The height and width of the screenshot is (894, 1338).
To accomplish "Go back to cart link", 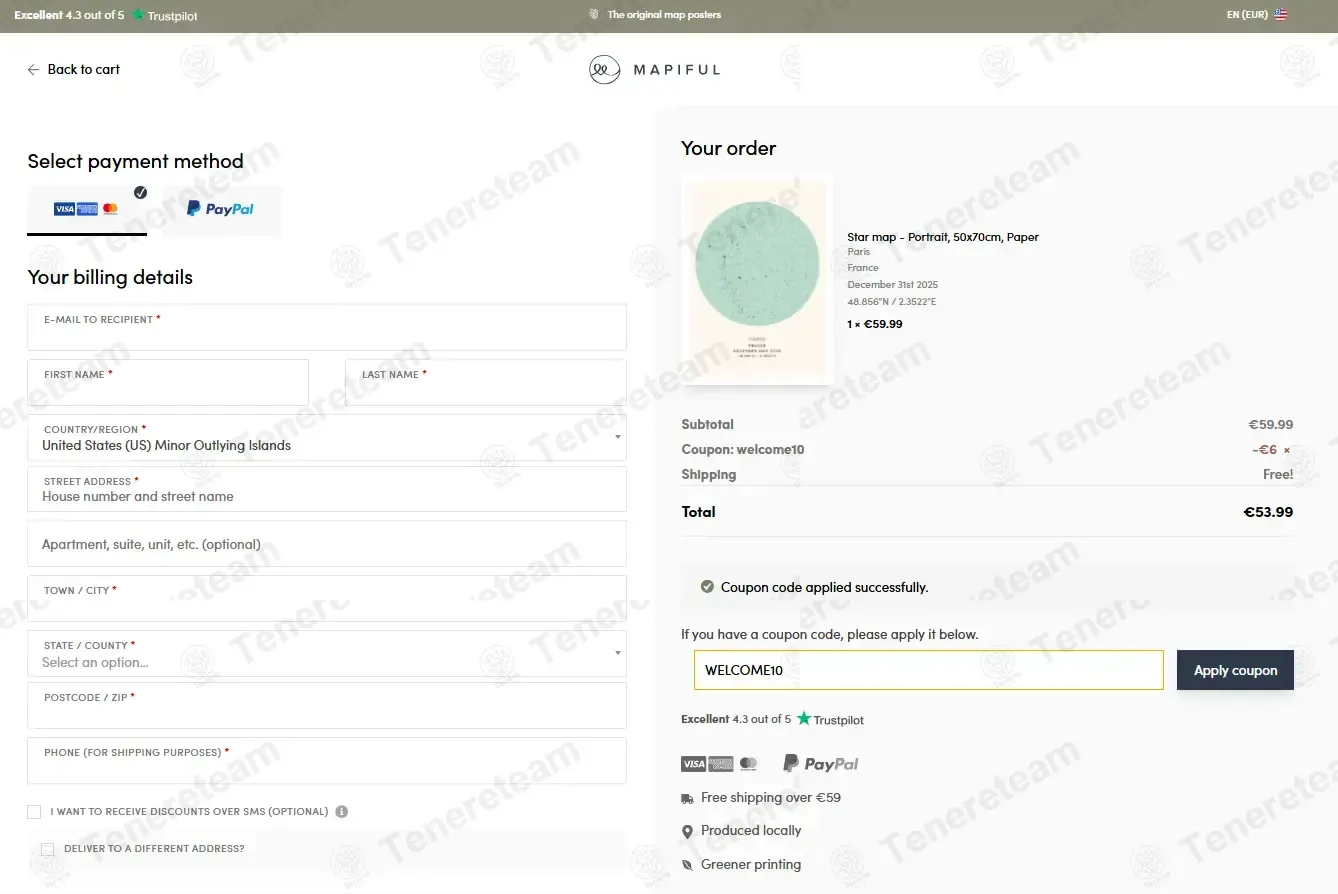I will [x=74, y=70].
